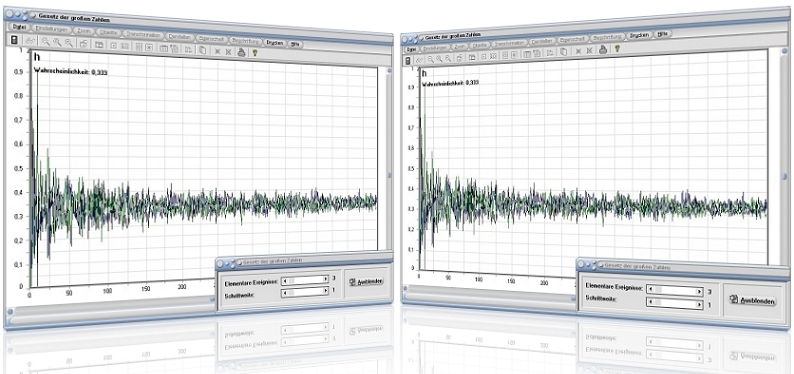Click the copy pages icon in left toolbar
794x374 pixels.
coord(202,50)
